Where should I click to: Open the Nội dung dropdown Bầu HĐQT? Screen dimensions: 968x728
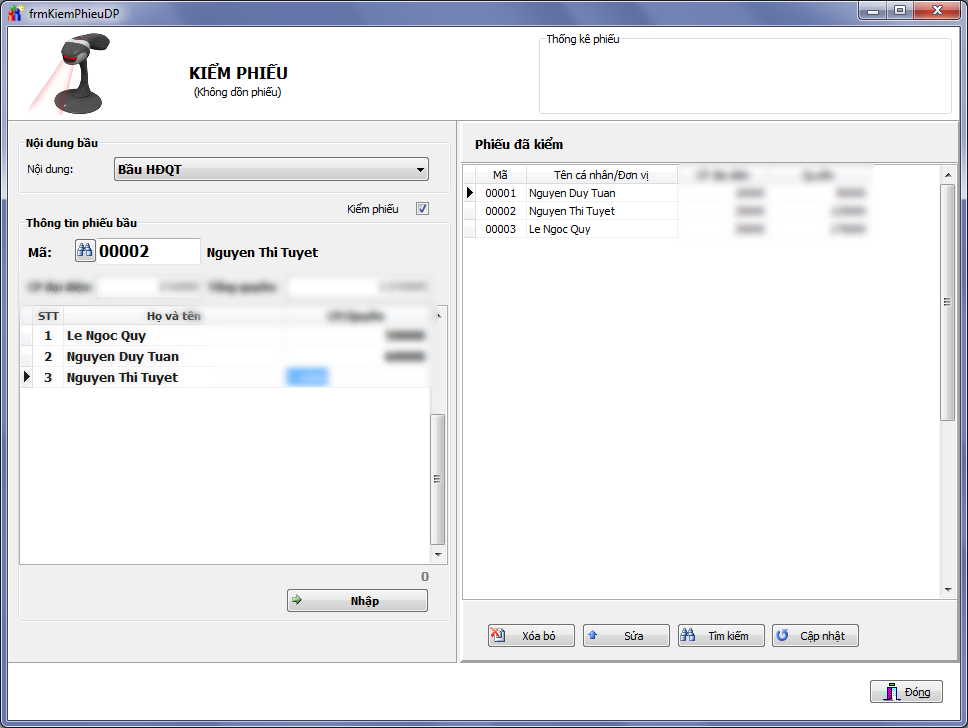pos(272,170)
